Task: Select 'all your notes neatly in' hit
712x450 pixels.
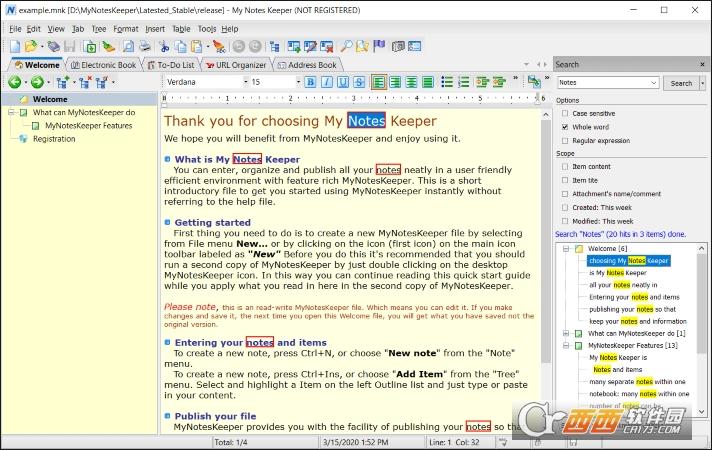Action: [x=623, y=285]
